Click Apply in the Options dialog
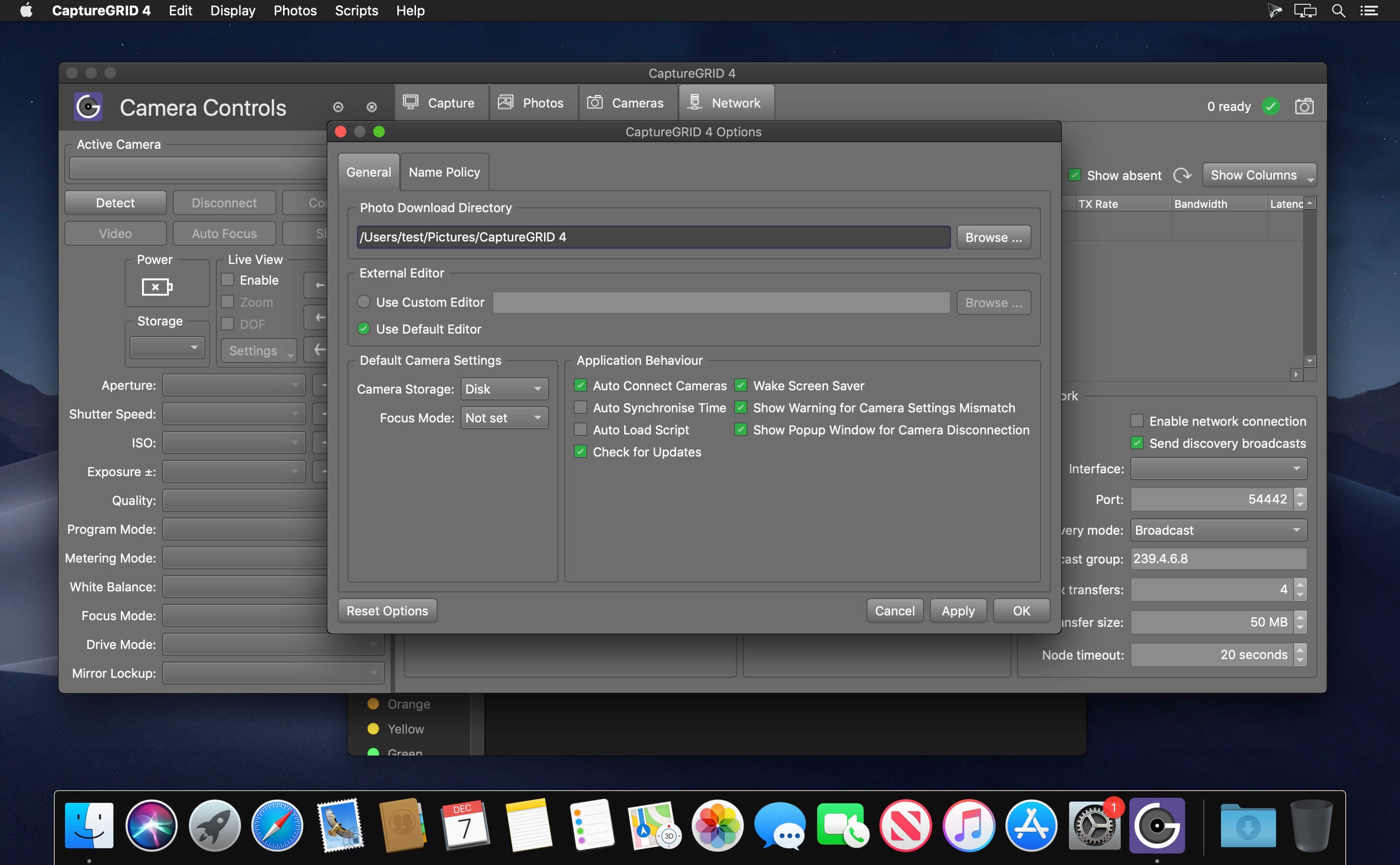Viewport: 1400px width, 865px height. click(x=958, y=611)
